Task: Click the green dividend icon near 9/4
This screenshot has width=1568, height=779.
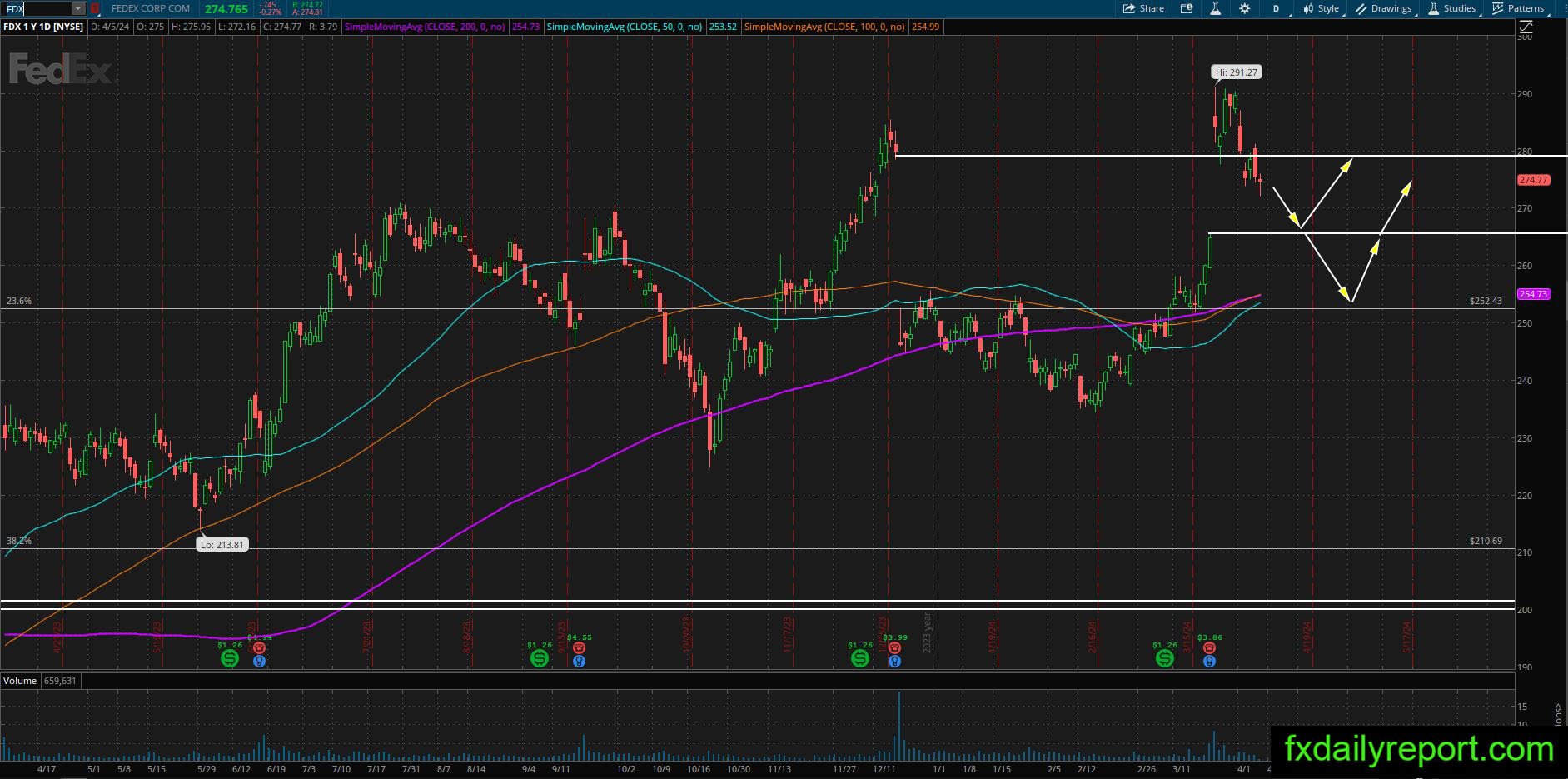Action: point(540,658)
